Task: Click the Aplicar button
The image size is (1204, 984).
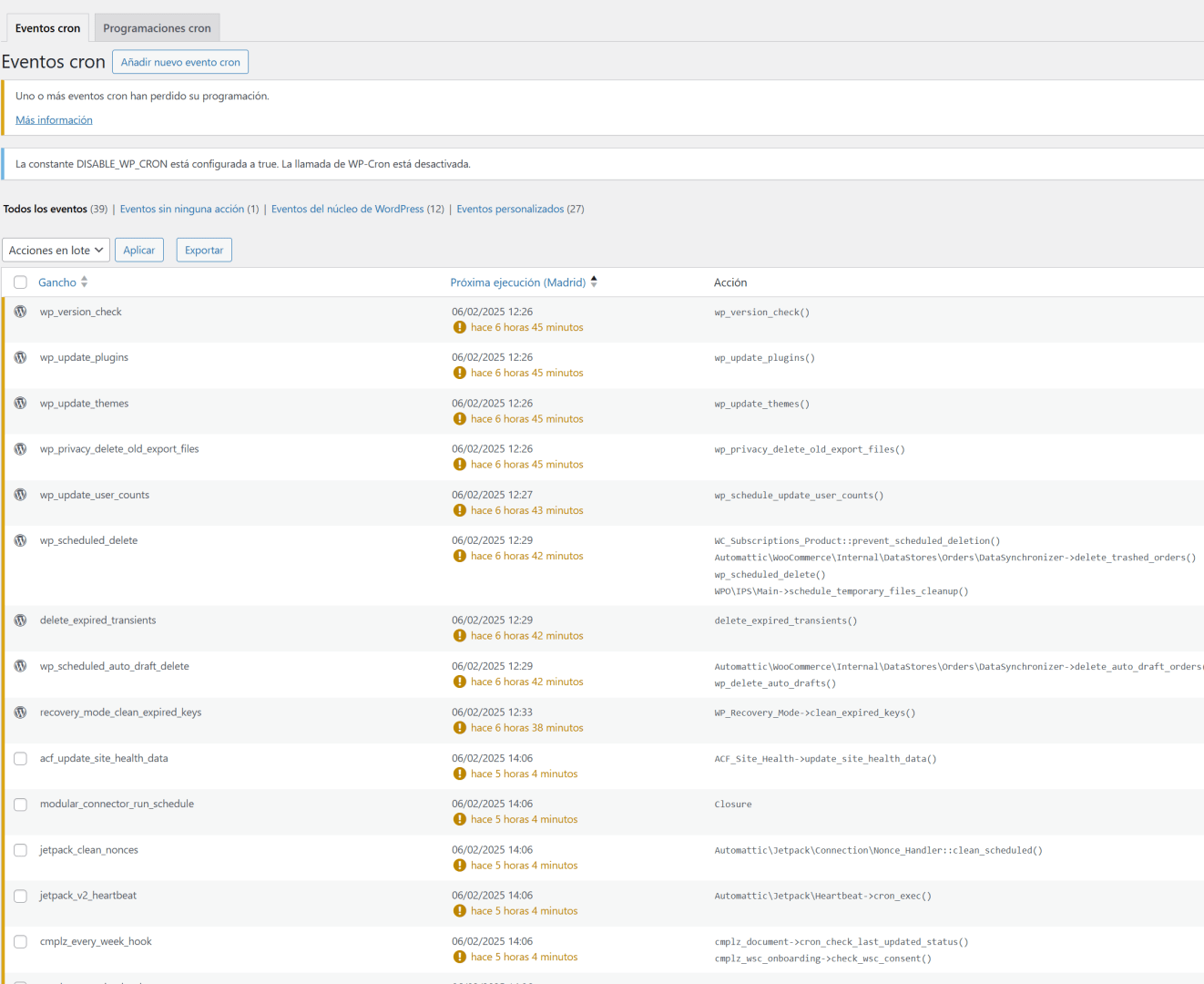Action: click(x=139, y=250)
